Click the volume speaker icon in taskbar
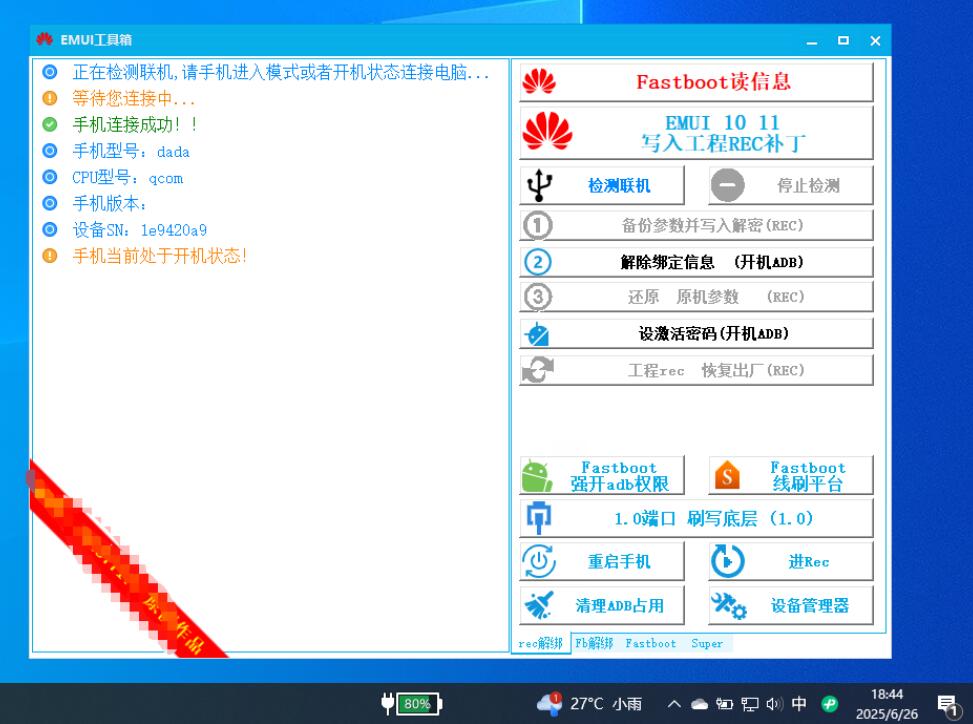This screenshot has height=724, width=973. pos(774,704)
